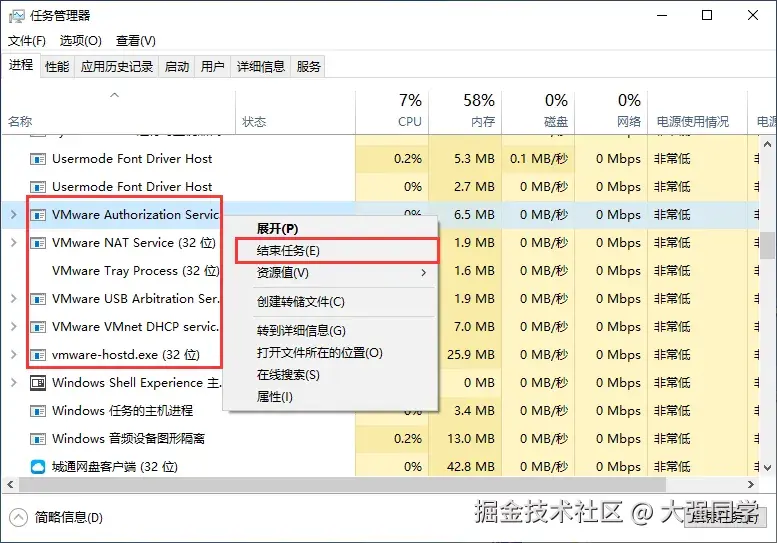Click the VMware USB Arbitration Service icon
777x543 pixels.
pos(38,299)
